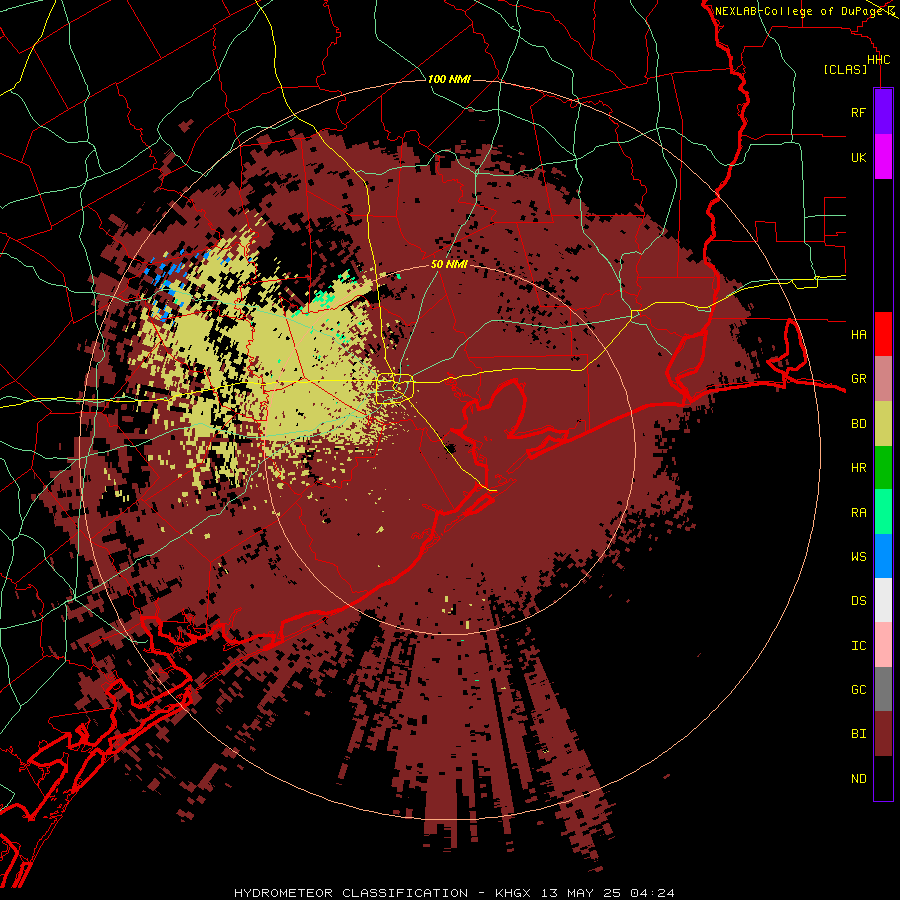Viewport: 900px width, 900px height.
Task: Pick the RA mint-green legend swatch
Action: pos(883,512)
